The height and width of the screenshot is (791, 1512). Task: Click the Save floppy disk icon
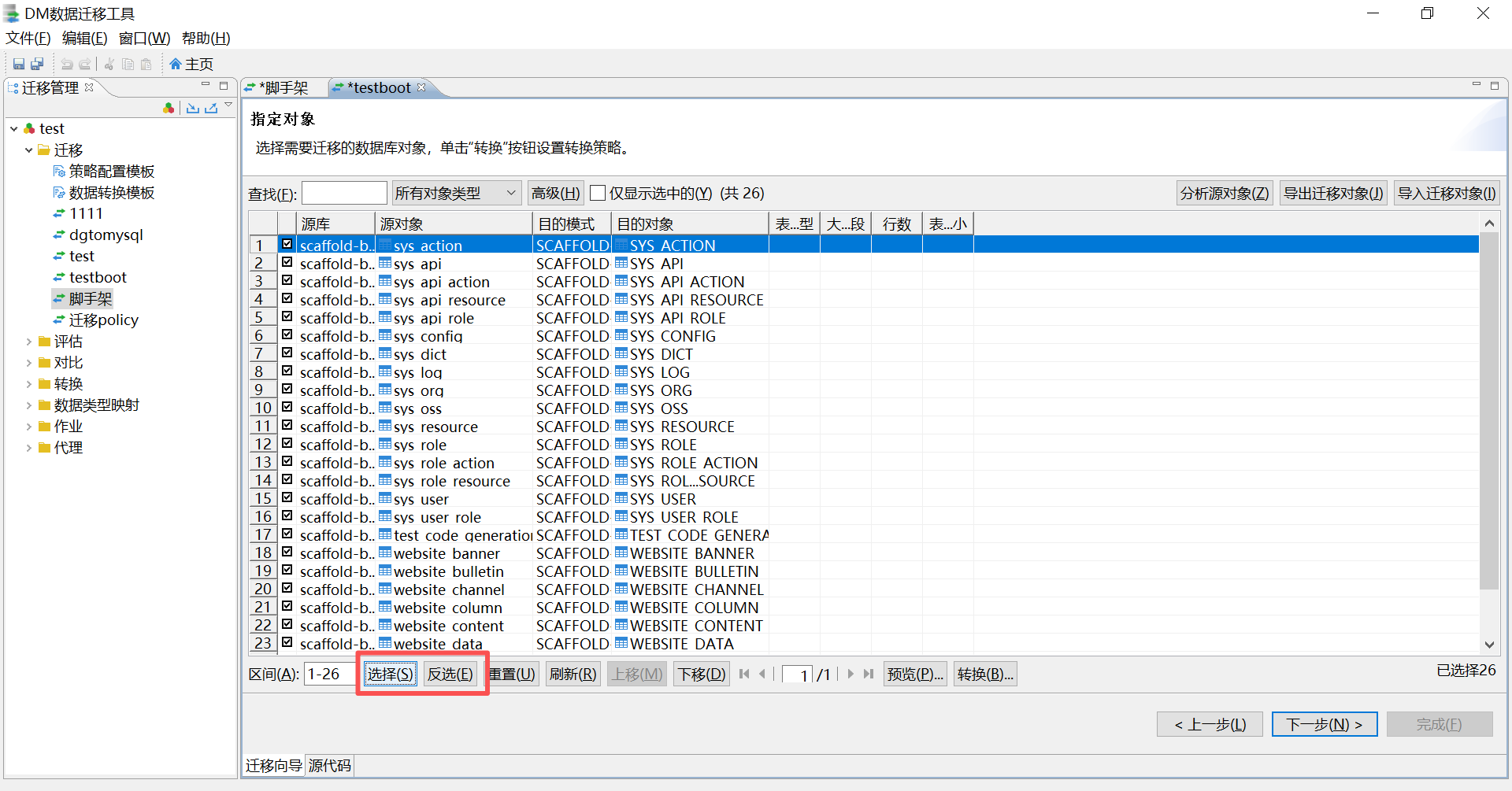click(x=19, y=64)
